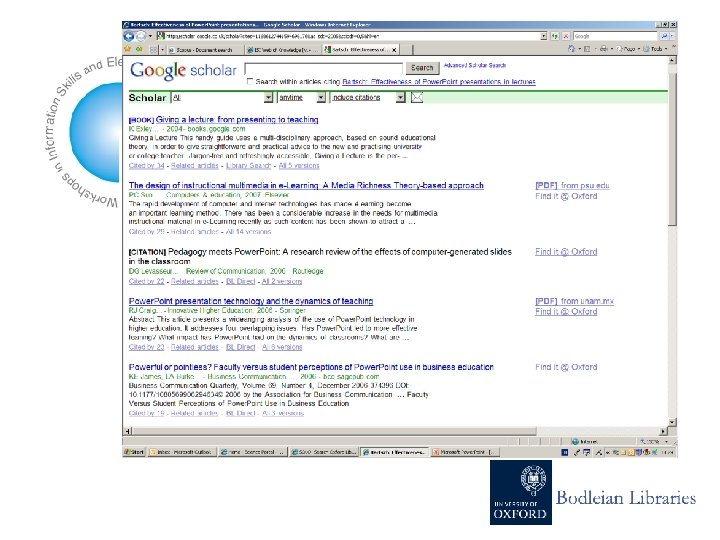Click the Google Scholar logo

(183, 71)
